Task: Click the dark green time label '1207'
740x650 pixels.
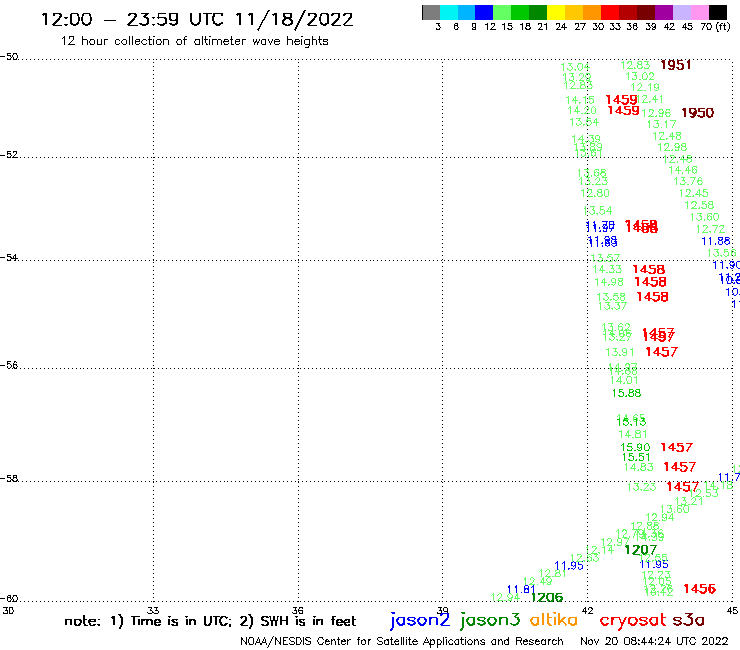Action: coord(640,550)
